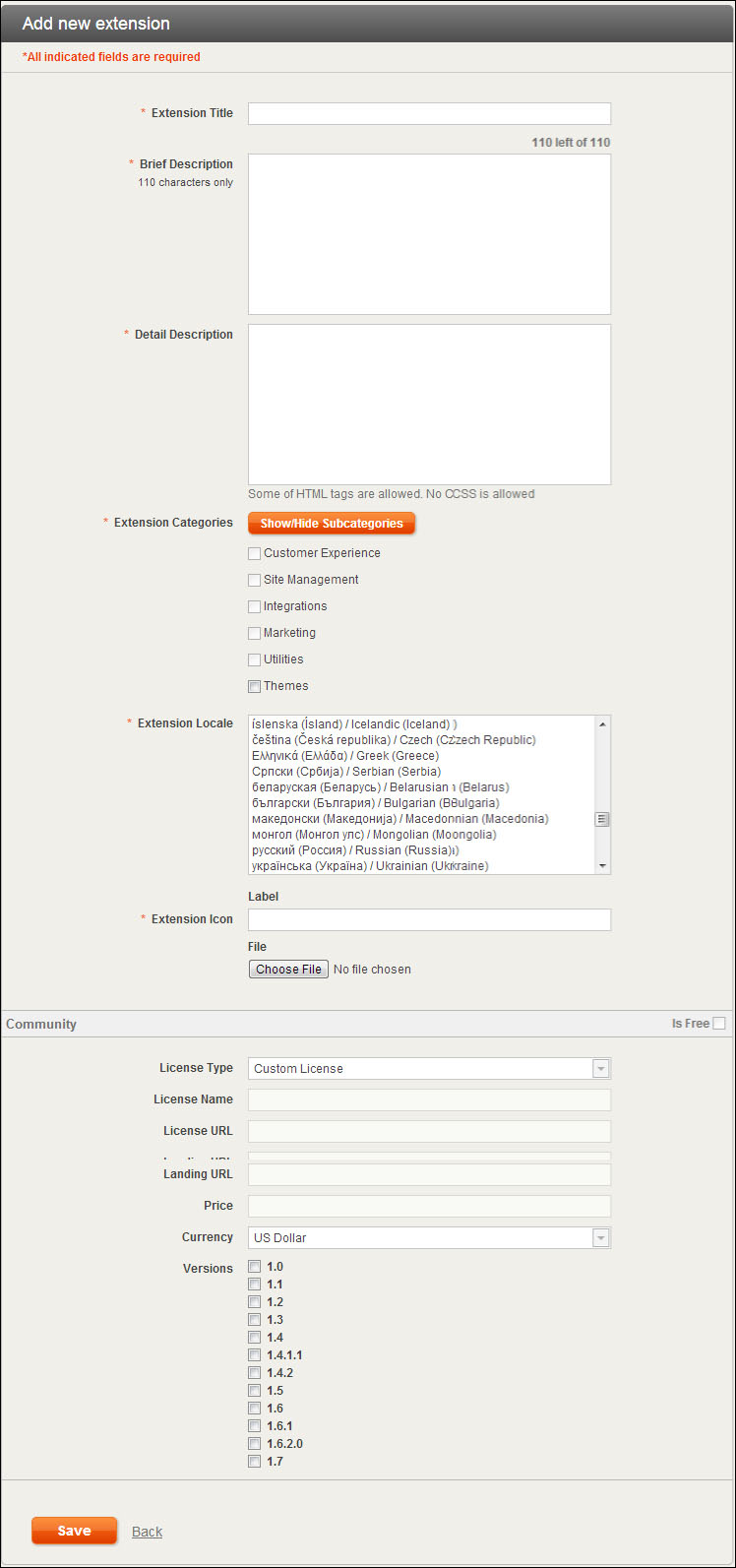Check version 1.0
736x1568 pixels.
[255, 1267]
